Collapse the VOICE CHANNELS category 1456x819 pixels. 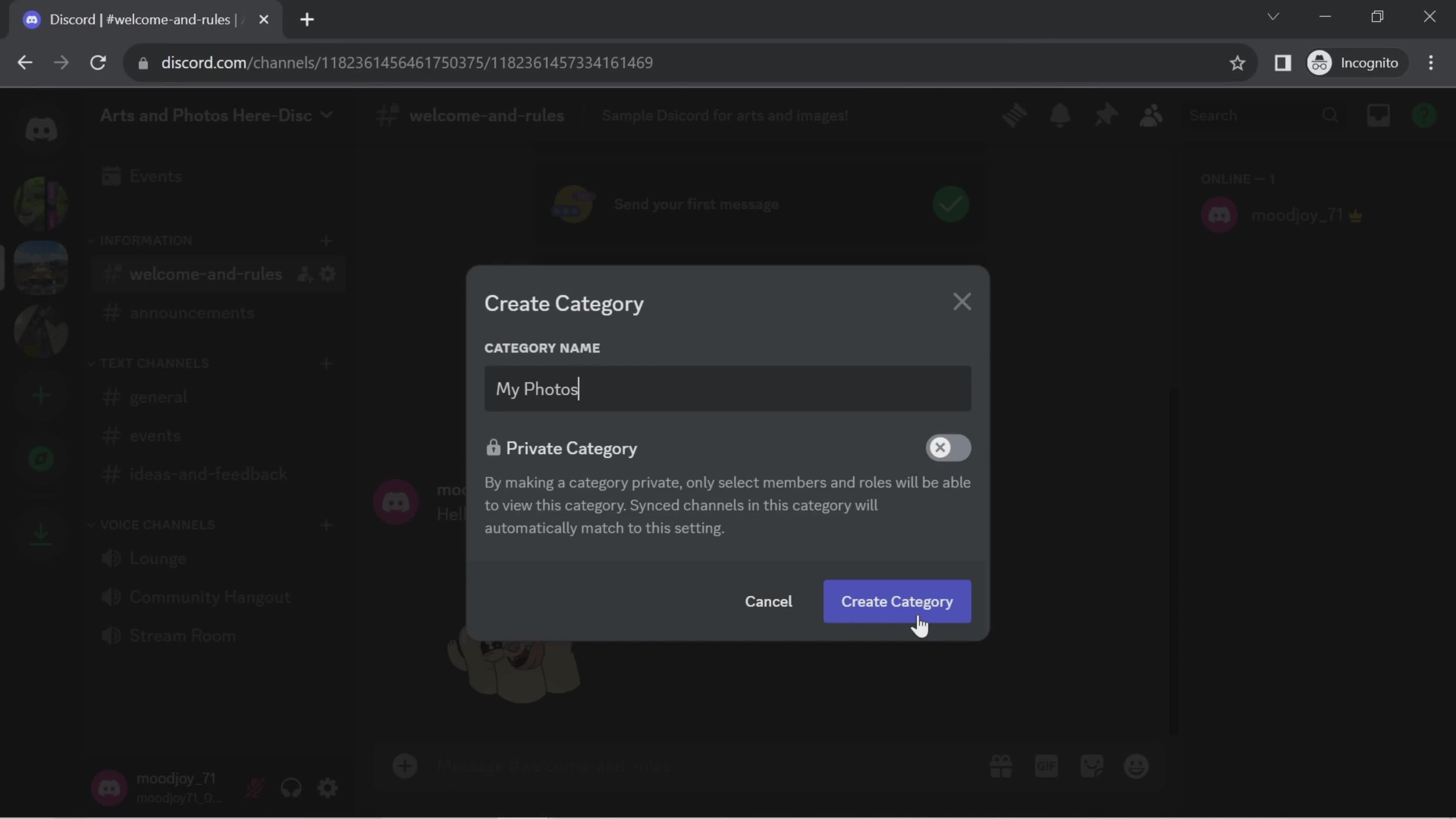pyautogui.click(x=152, y=525)
